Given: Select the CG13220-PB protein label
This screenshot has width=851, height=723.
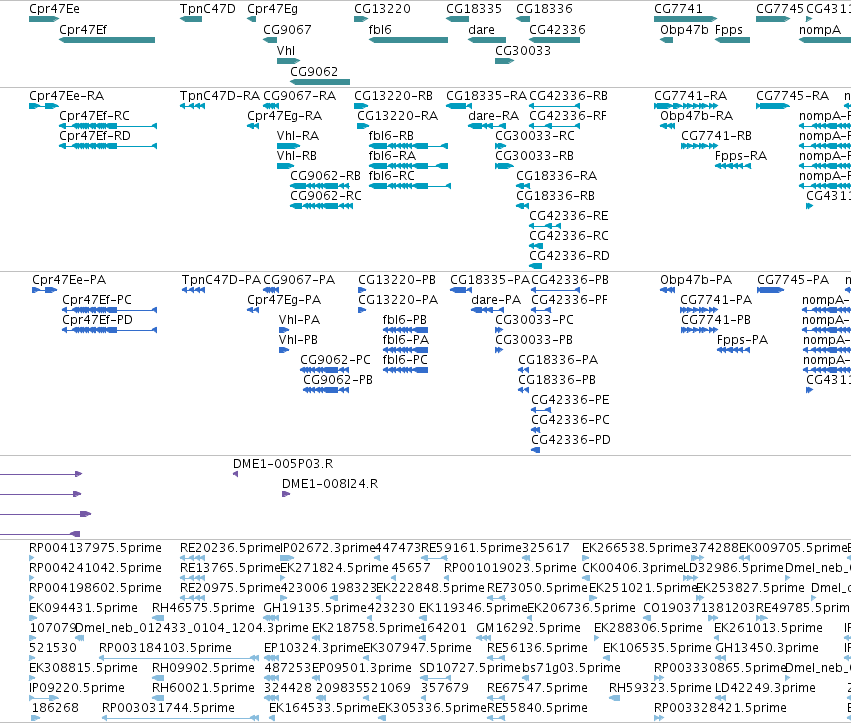Looking at the screenshot, I should pos(397,280).
